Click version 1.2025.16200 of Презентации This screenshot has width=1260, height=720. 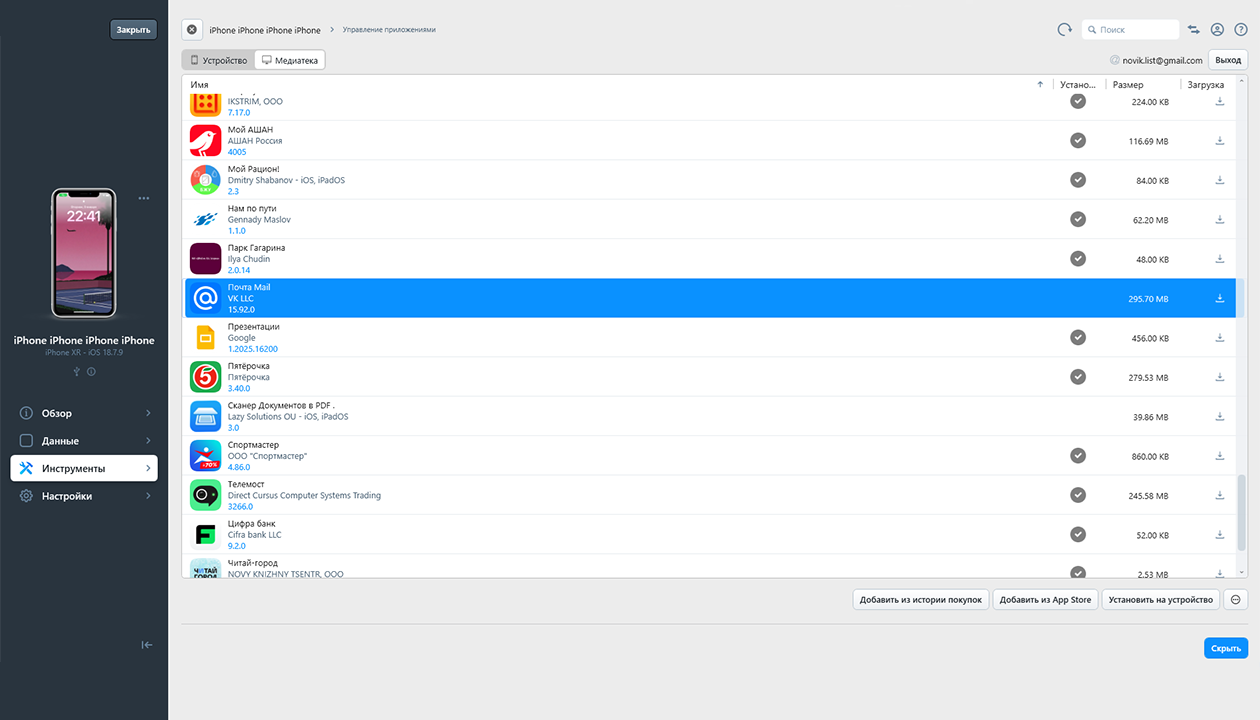click(253, 349)
